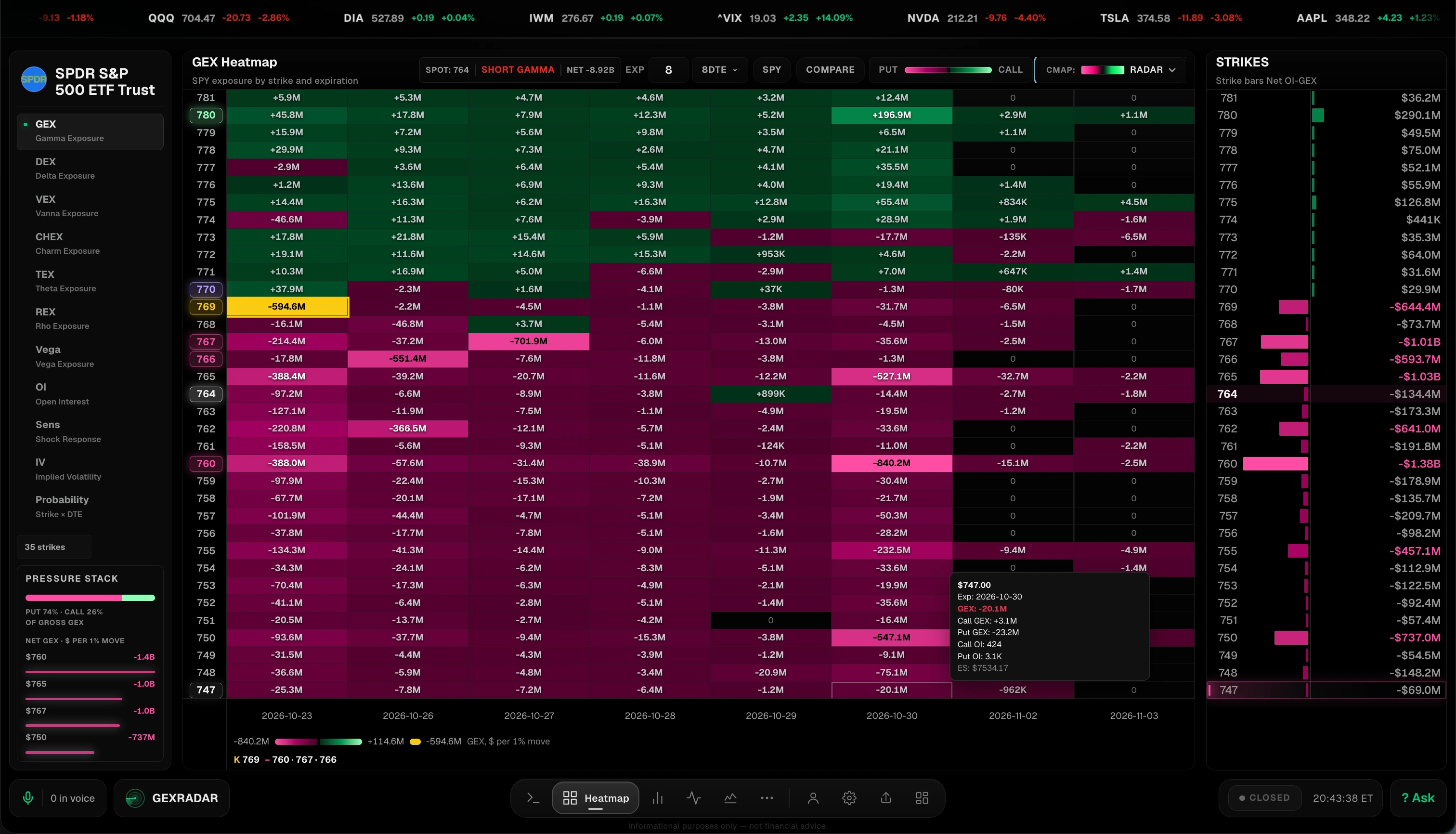Select highlighted cell -594.6M at strike 769

tap(287, 306)
